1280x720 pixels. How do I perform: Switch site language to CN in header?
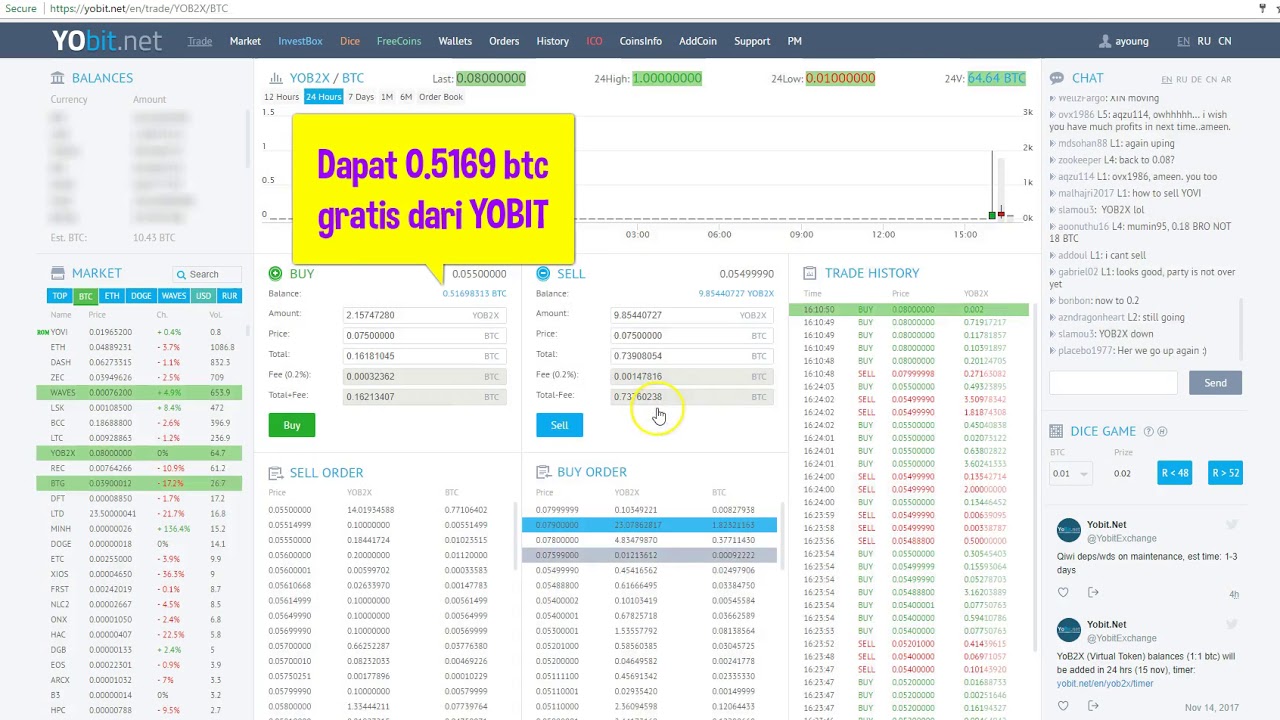(x=1224, y=41)
